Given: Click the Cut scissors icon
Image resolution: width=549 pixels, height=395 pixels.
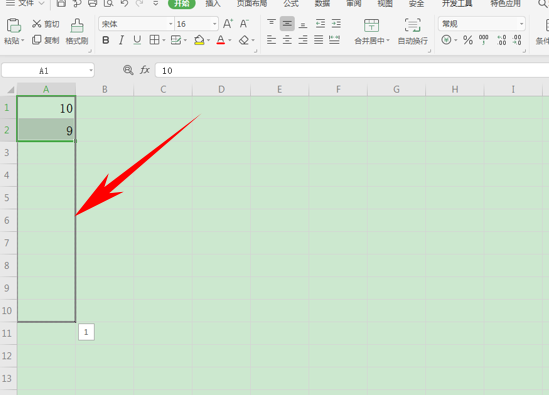Looking at the screenshot, I should [36, 24].
